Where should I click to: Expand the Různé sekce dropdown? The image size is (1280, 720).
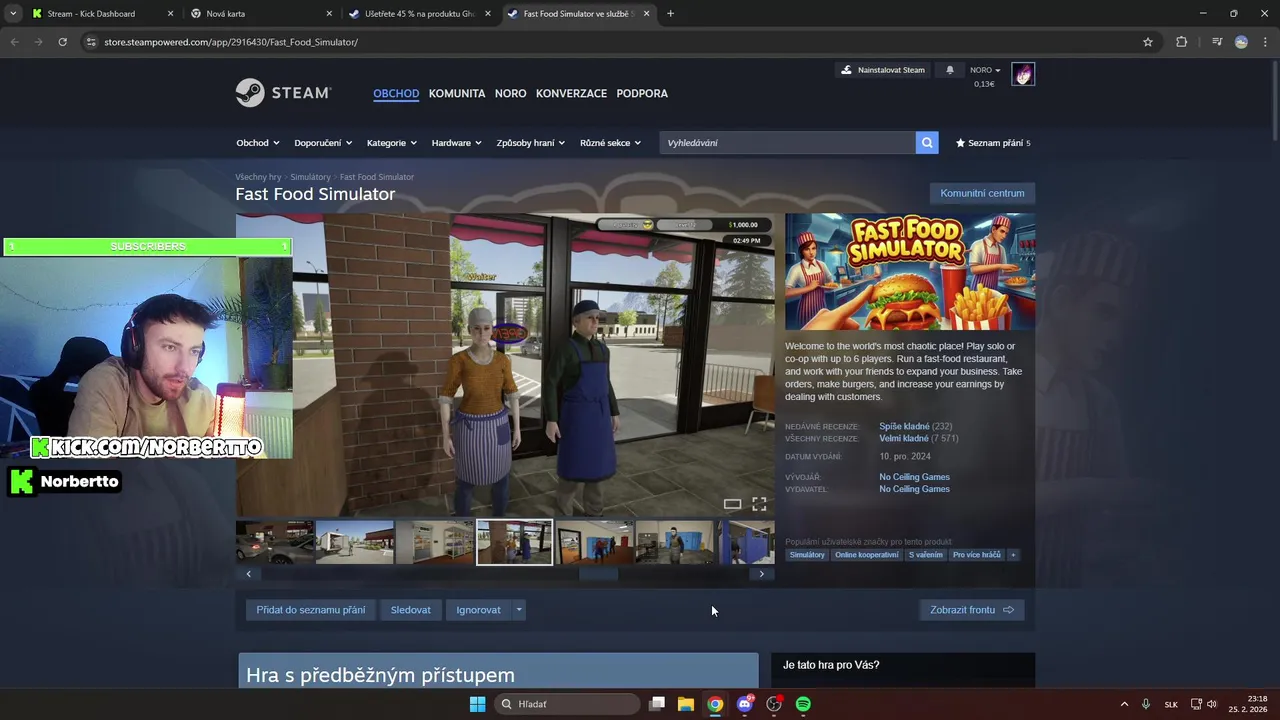[610, 143]
